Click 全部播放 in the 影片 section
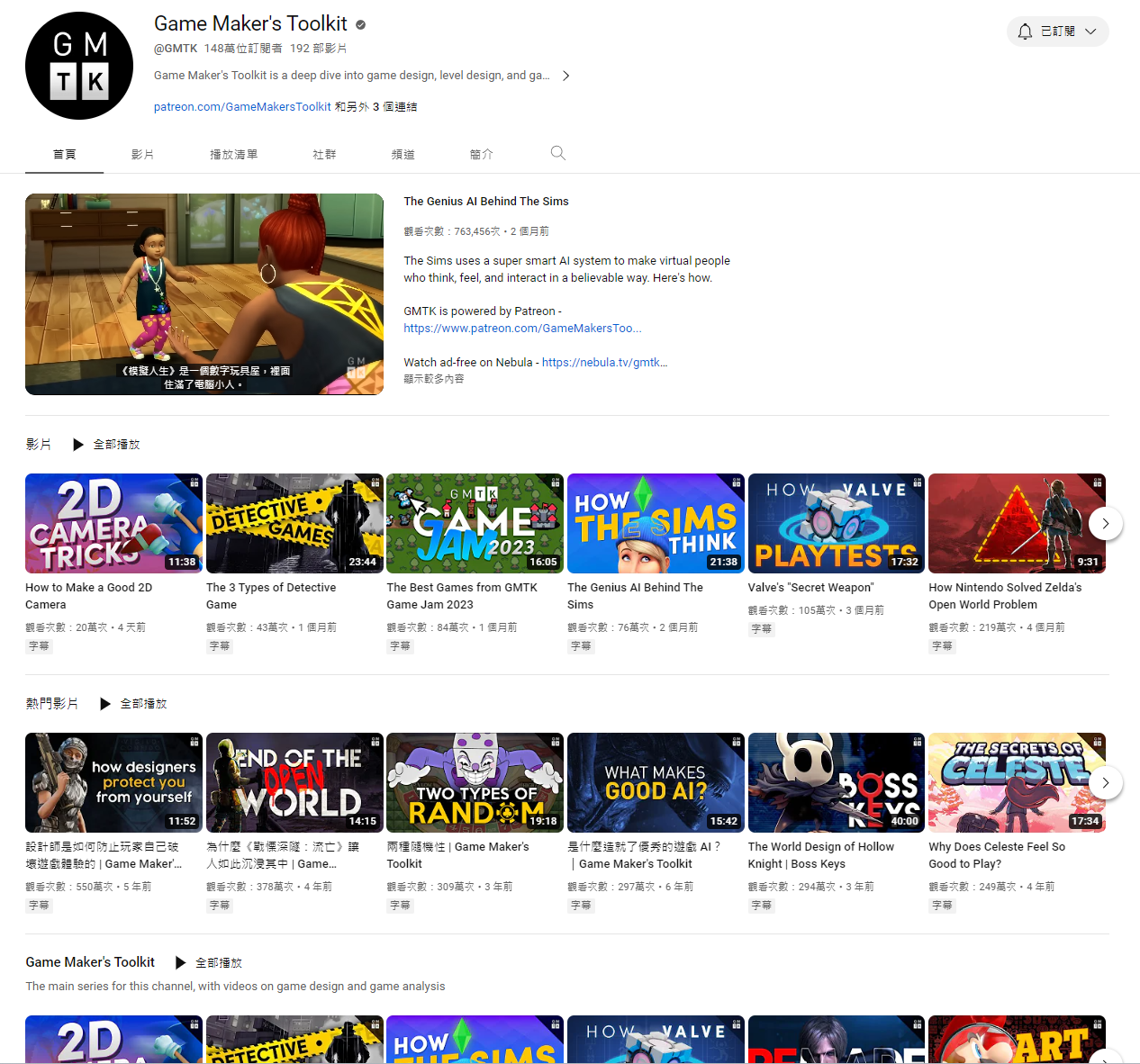The image size is (1140, 1064). pyautogui.click(x=117, y=445)
